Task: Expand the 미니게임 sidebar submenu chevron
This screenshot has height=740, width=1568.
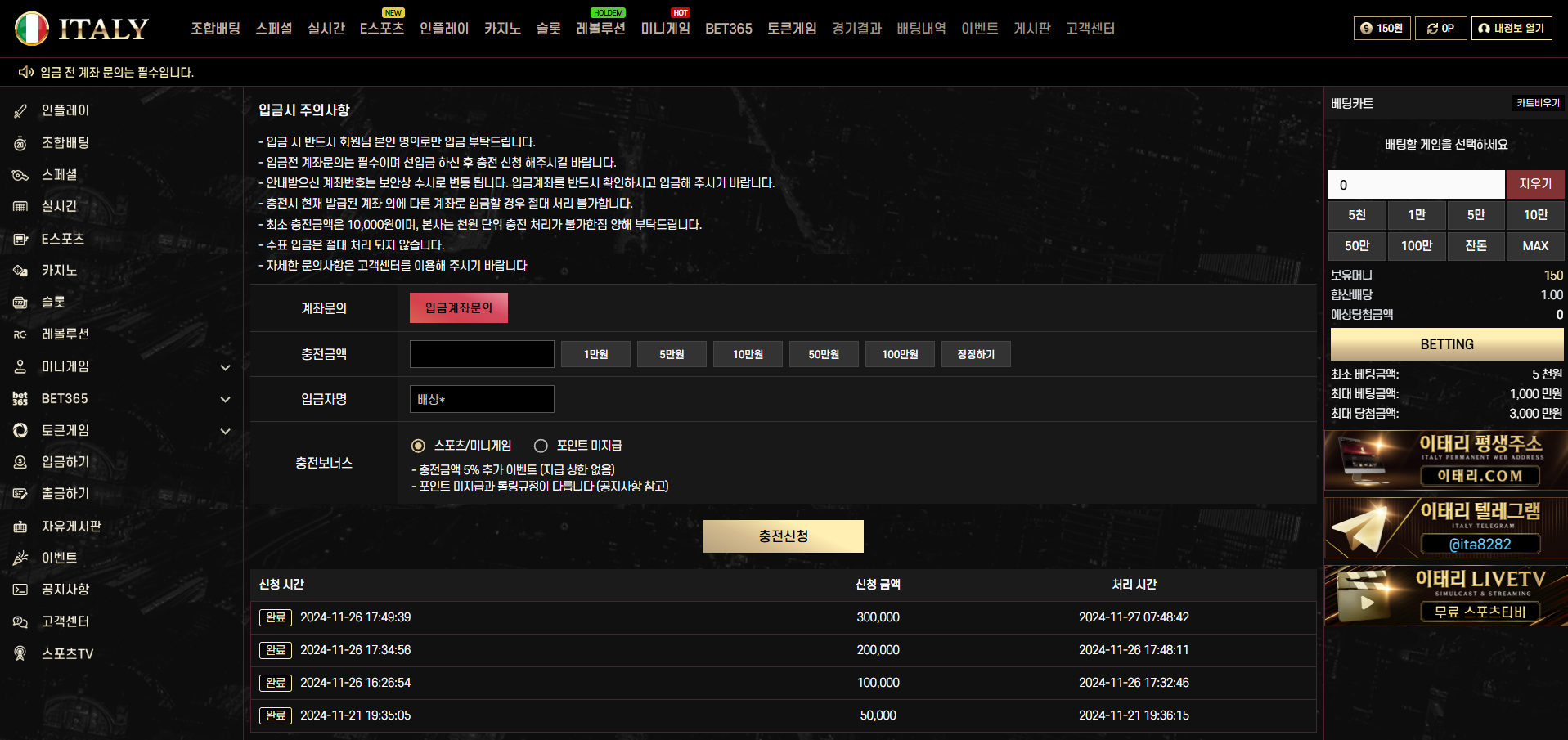Action: click(x=226, y=368)
